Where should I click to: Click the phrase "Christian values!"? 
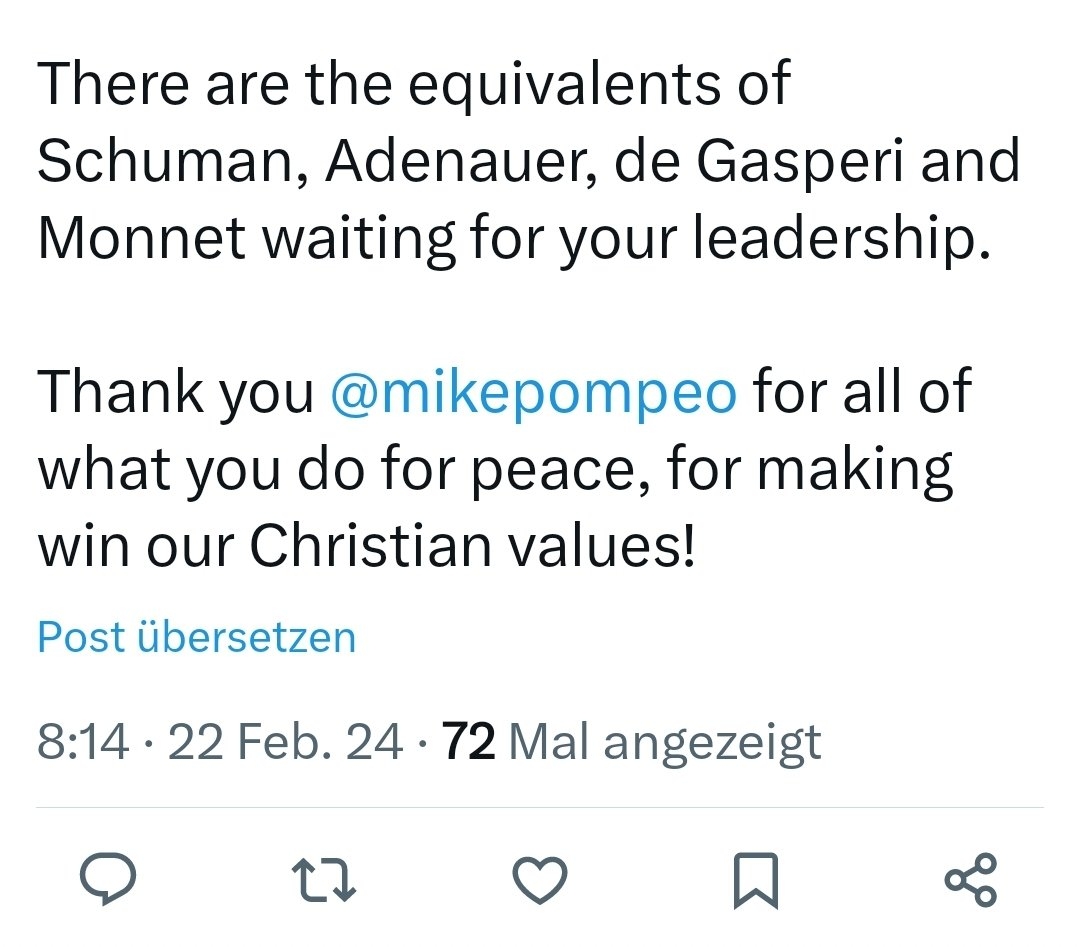pos(471,546)
